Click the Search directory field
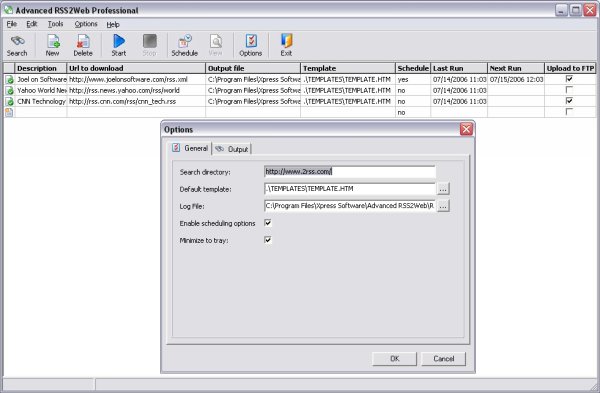Viewport: 600px width, 393px height. [x=349, y=172]
